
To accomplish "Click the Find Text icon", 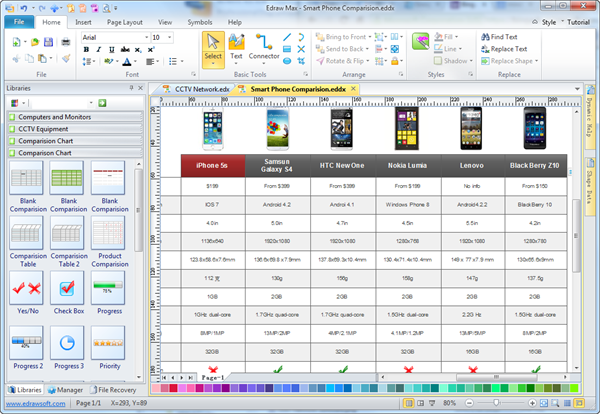I will 483,37.
